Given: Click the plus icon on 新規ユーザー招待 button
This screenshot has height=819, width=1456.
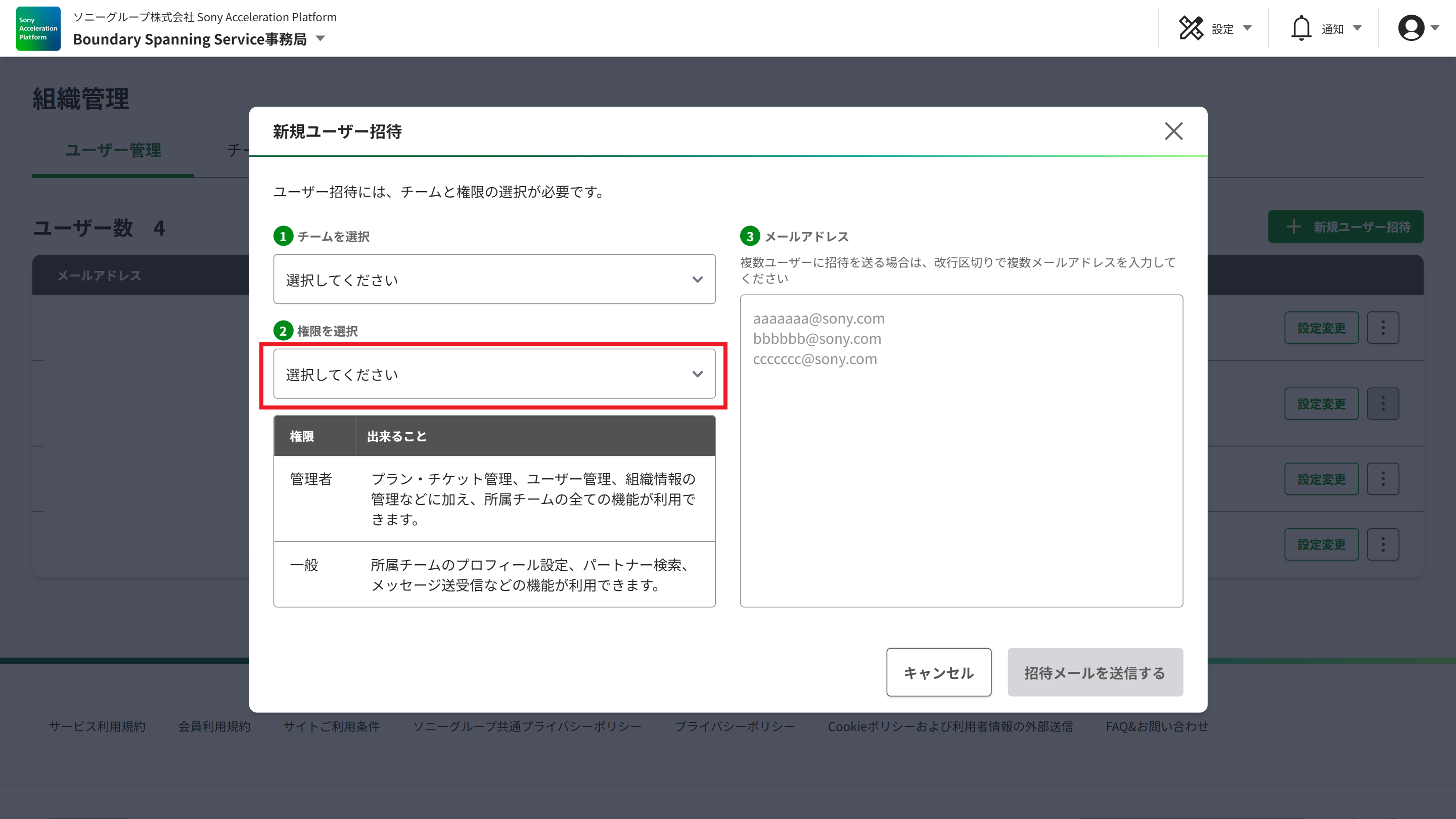Looking at the screenshot, I should [x=1294, y=226].
